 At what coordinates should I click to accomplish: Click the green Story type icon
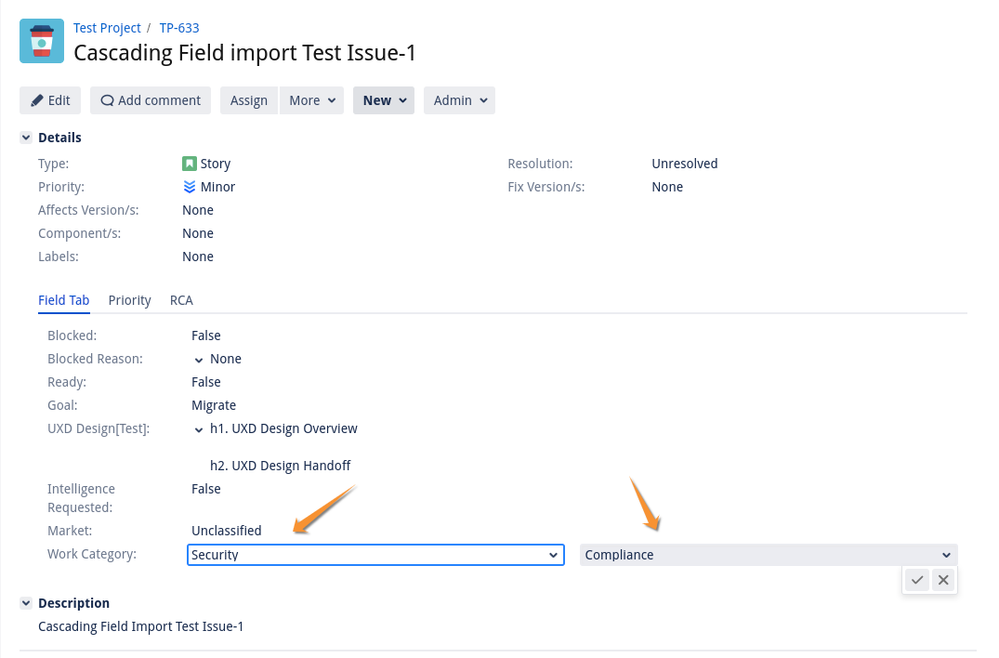point(189,163)
